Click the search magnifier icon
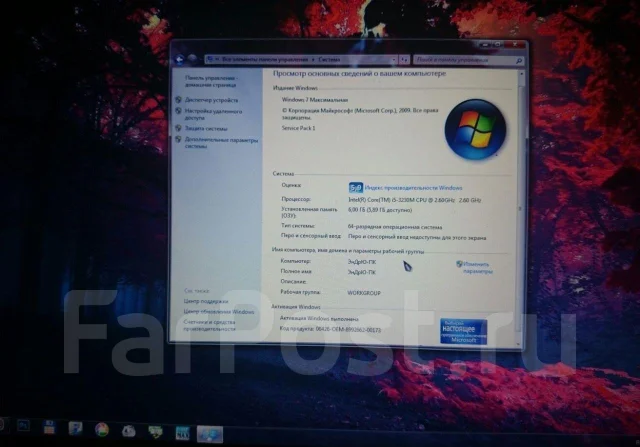 (519, 61)
